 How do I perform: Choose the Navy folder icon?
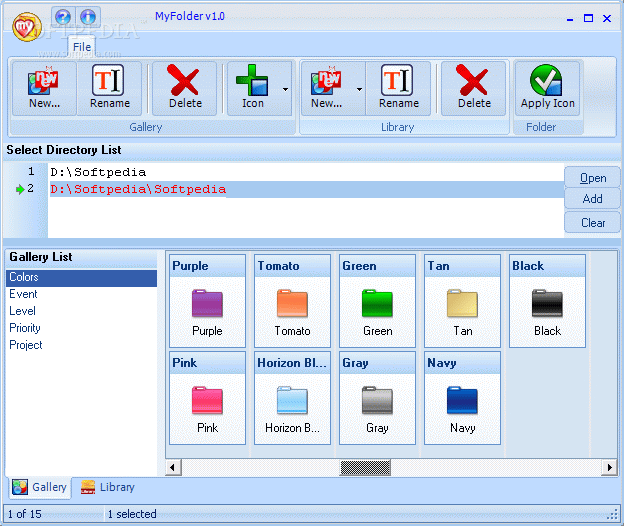point(462,400)
